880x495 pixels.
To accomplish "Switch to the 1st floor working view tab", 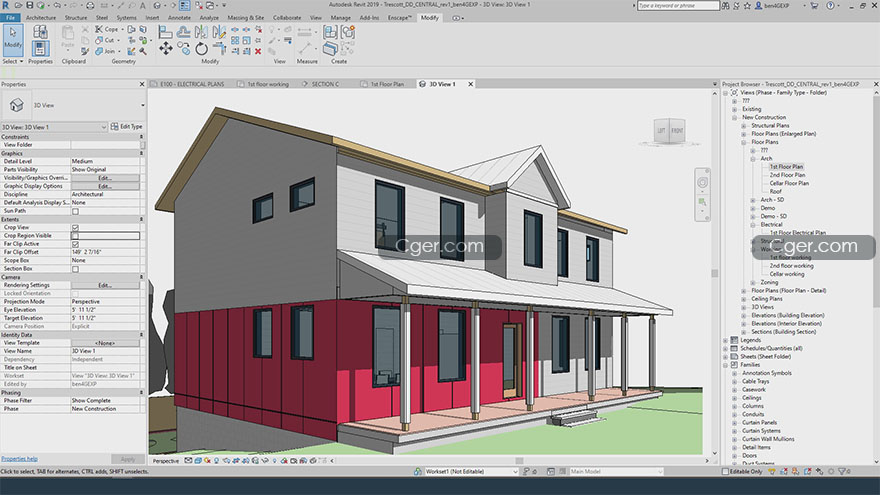I will pos(264,84).
